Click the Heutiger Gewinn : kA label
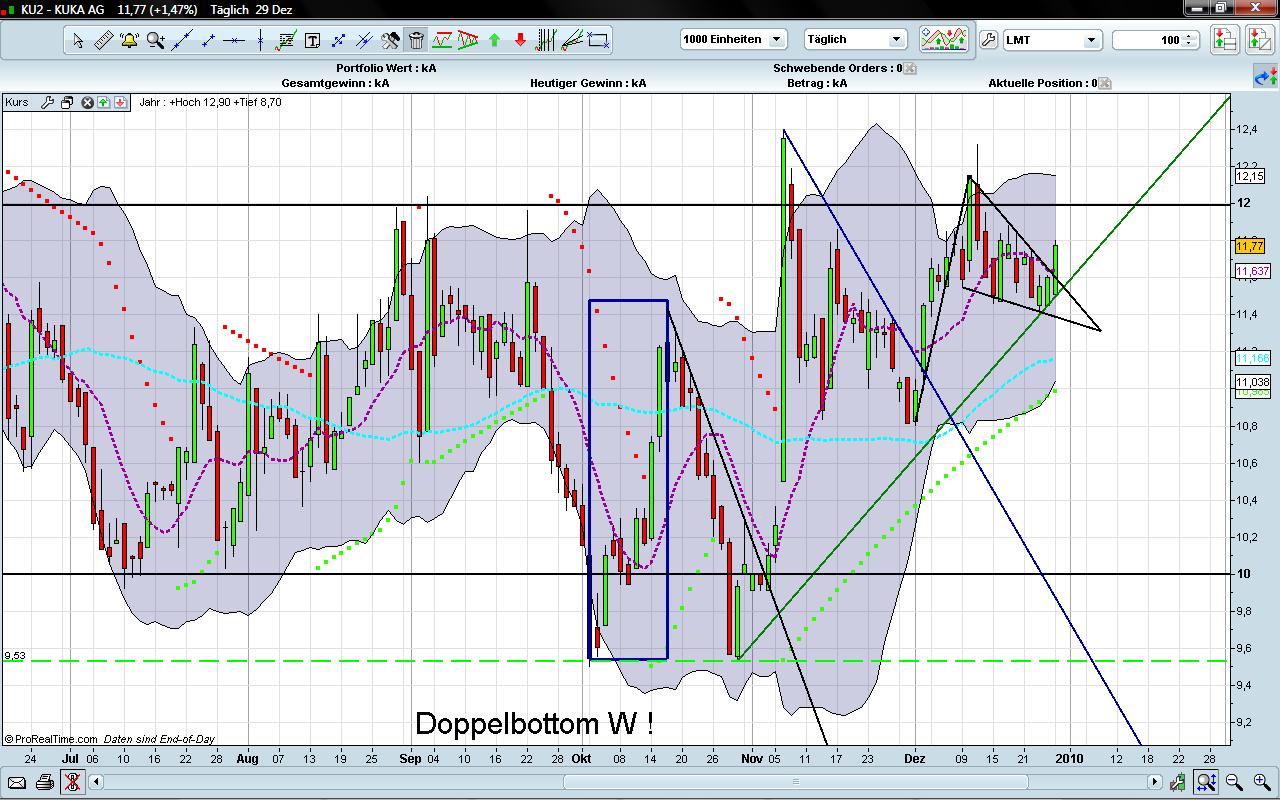 point(588,83)
